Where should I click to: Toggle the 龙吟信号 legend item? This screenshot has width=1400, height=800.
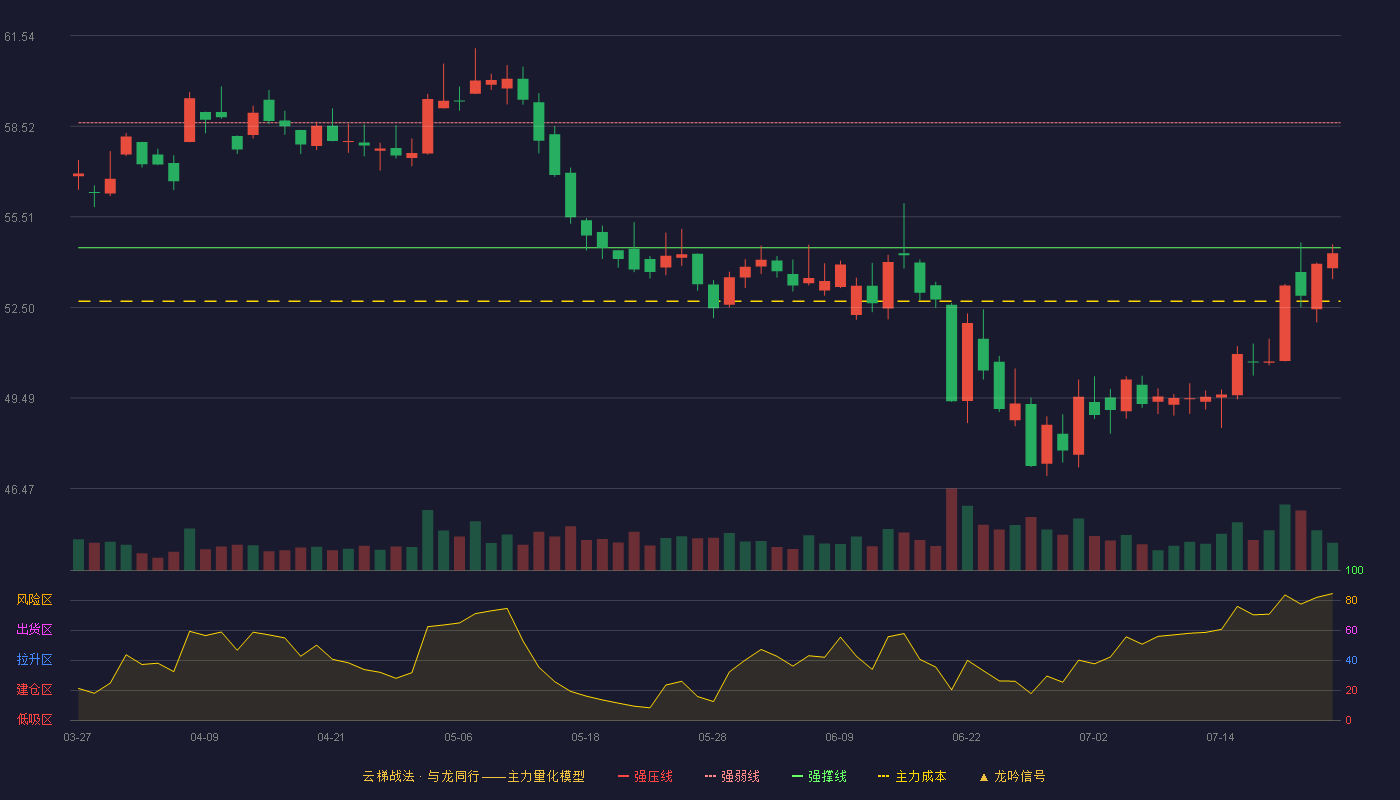coord(1012,776)
